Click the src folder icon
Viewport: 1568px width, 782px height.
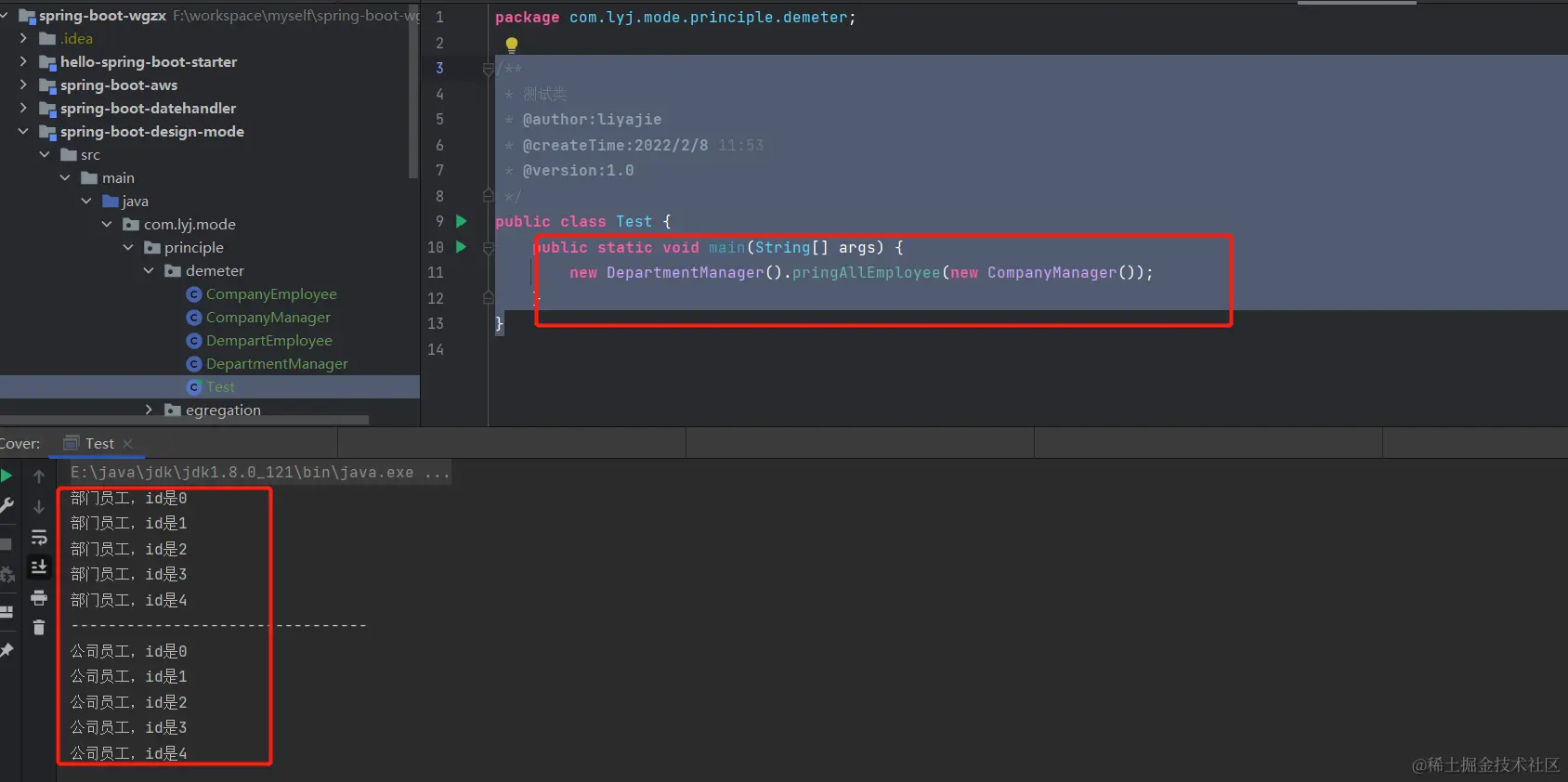click(x=69, y=155)
